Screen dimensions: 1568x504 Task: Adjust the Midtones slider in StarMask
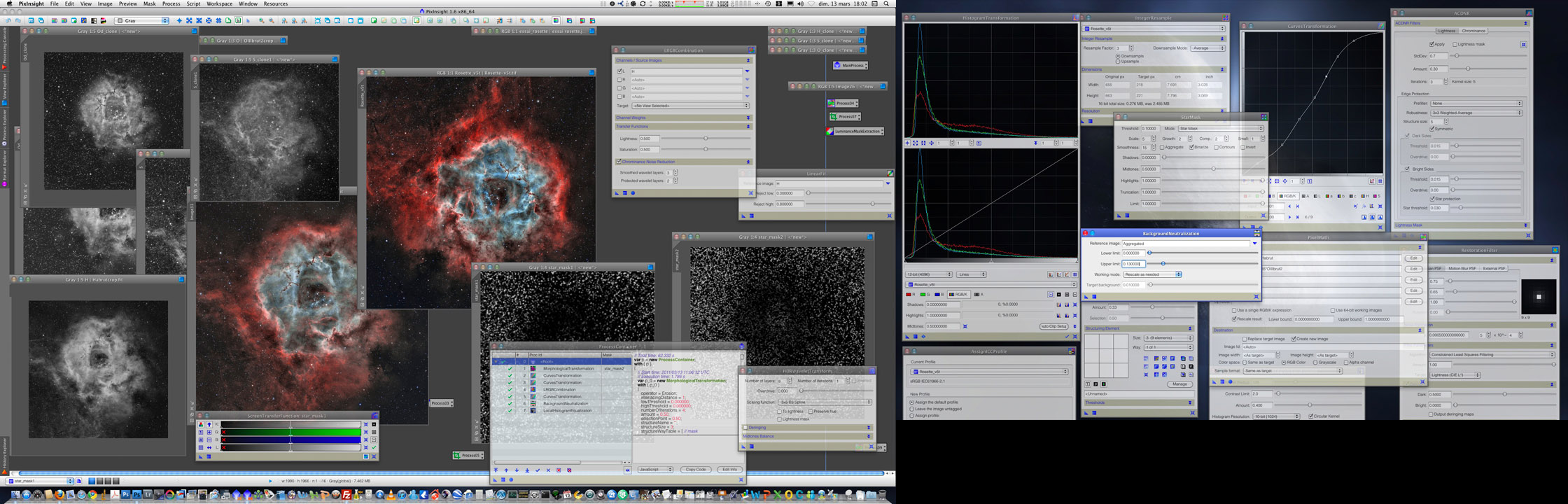[1213, 169]
